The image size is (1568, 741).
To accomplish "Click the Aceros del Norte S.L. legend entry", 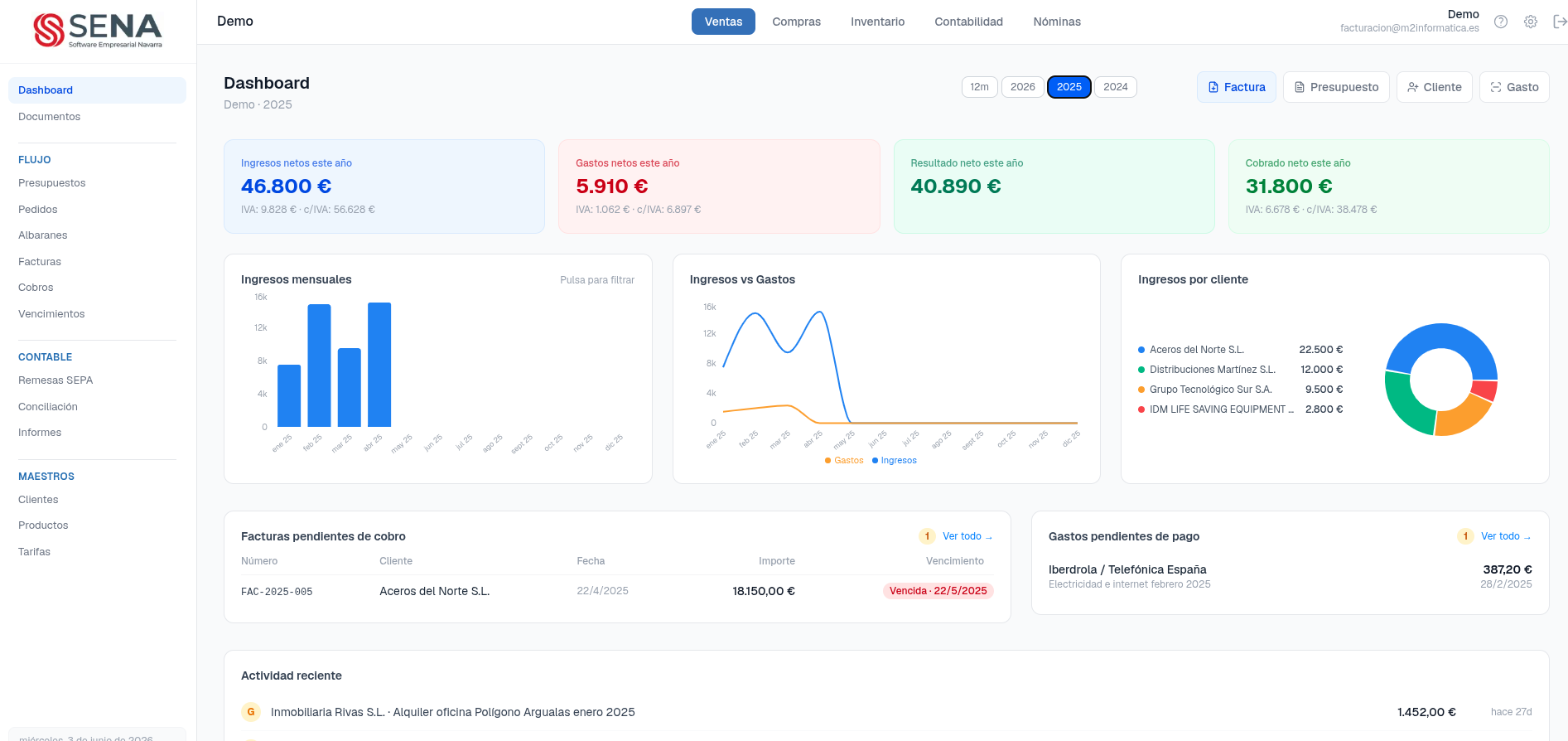I will tap(1240, 350).
